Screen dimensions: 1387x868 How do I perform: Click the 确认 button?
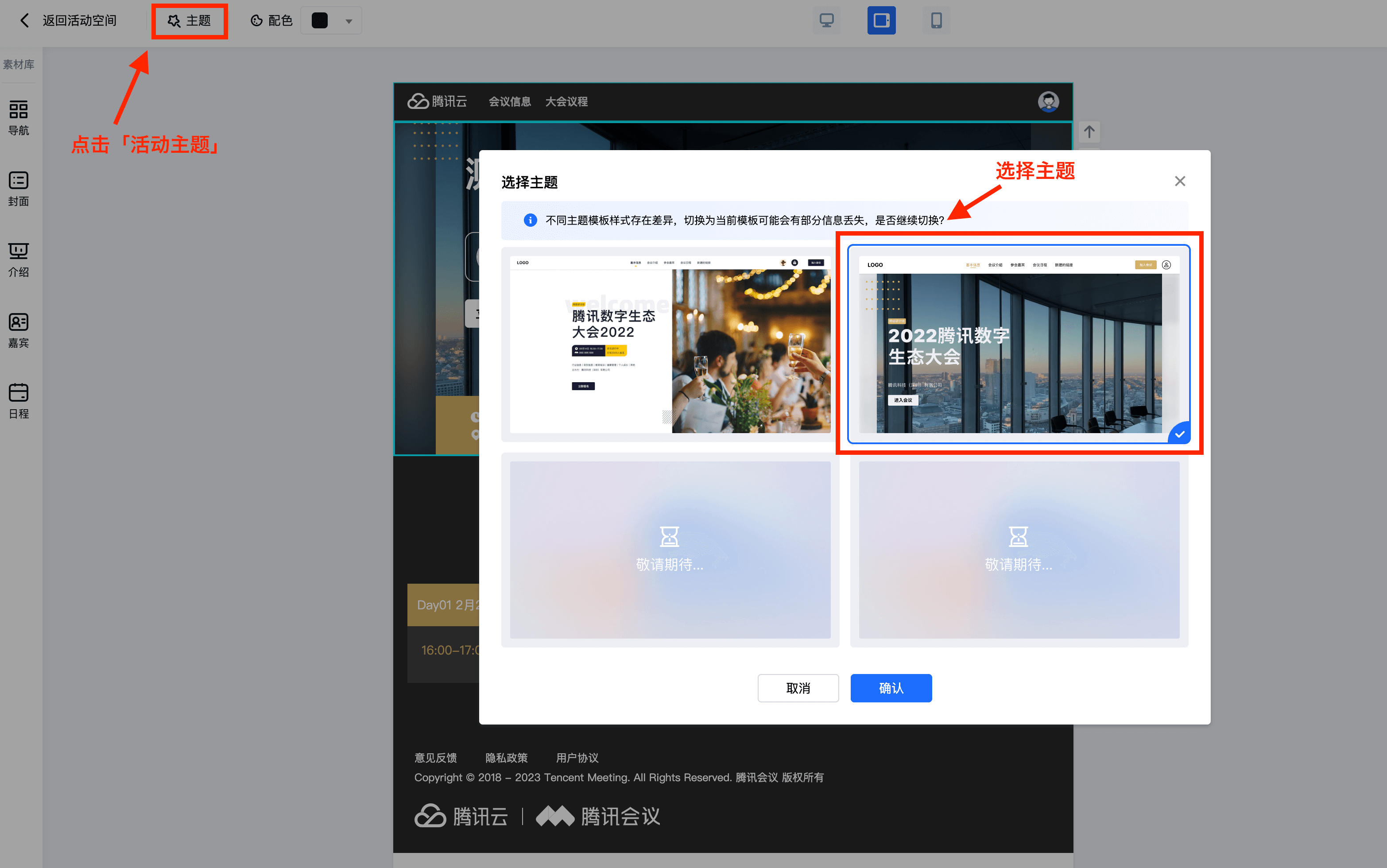(891, 688)
